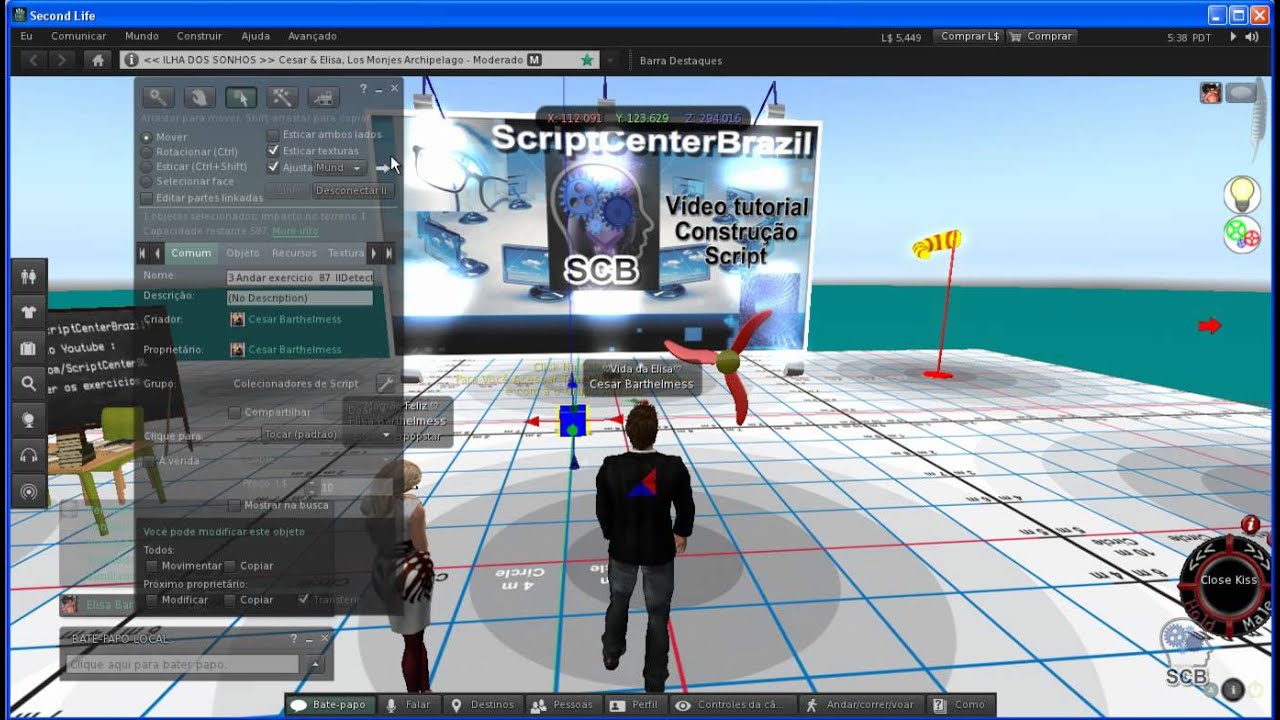Screen dimensions: 1280x720
Task: Select Esticar (Ctrl+Shift) radio option
Action: click(x=147, y=167)
